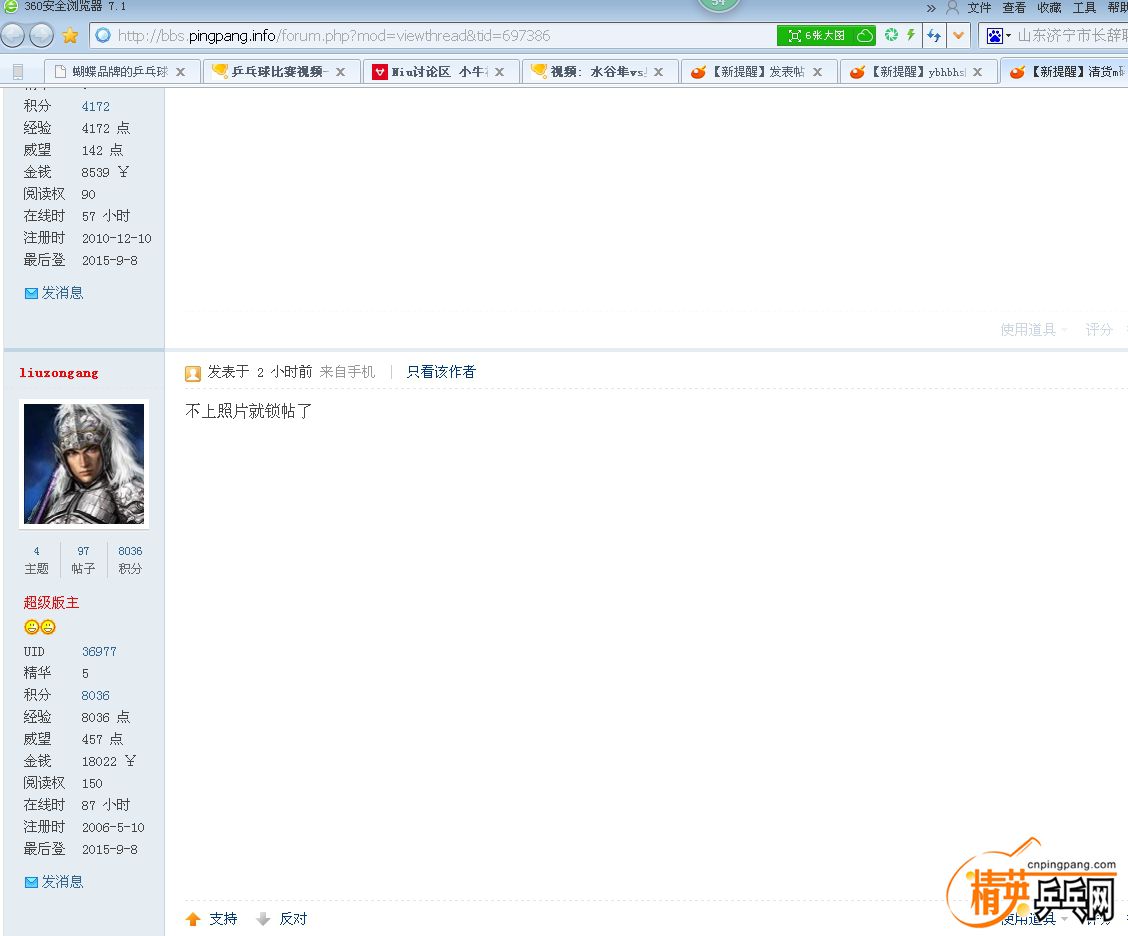Expand the address bar history dropdown arrow
The image size is (1128, 936).
958,36
